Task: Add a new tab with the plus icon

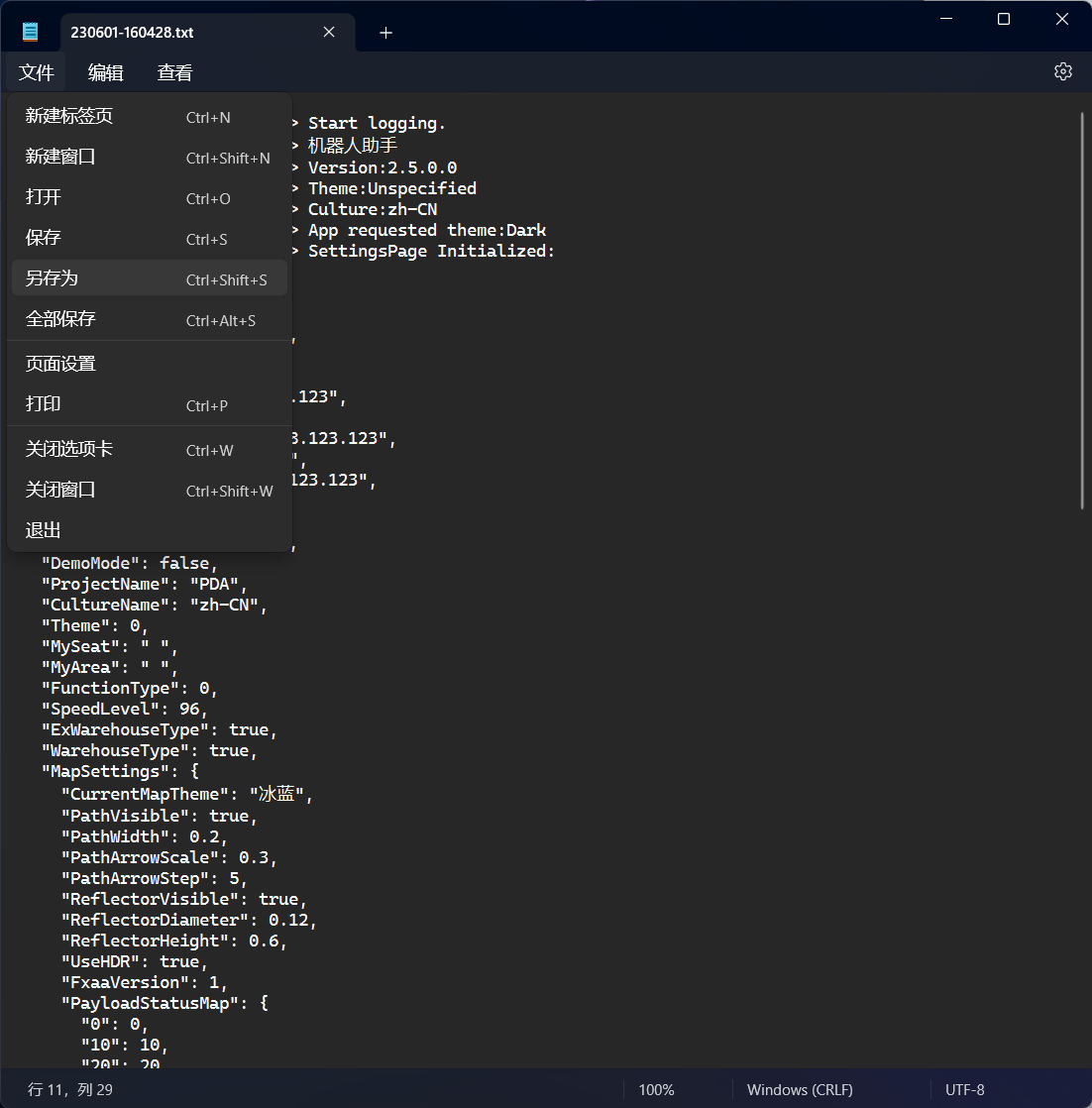Action: pos(385,33)
